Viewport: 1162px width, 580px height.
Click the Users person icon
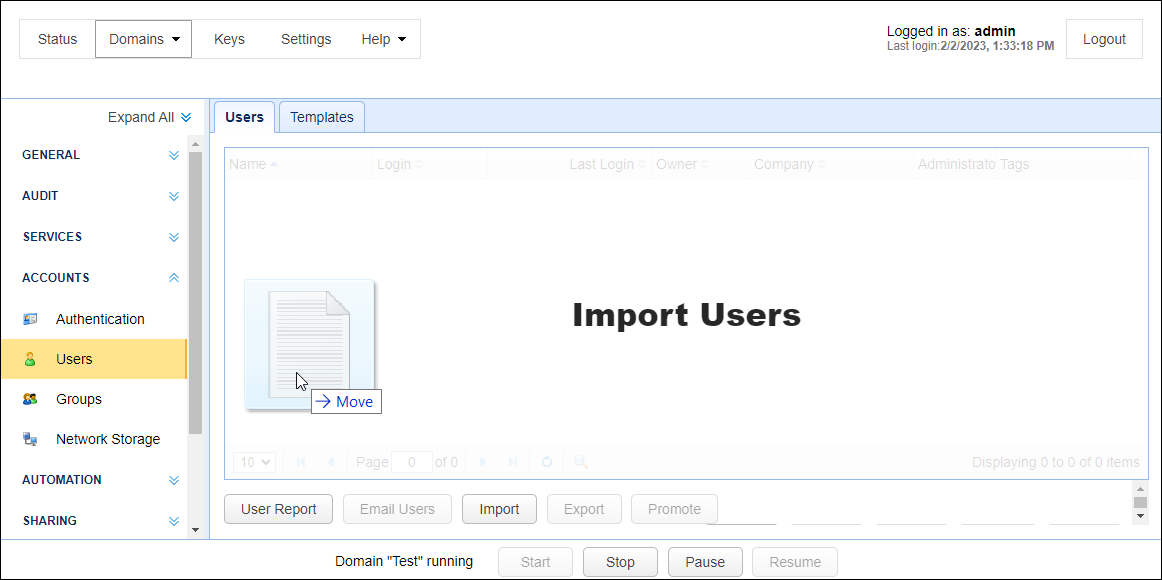tap(30, 359)
